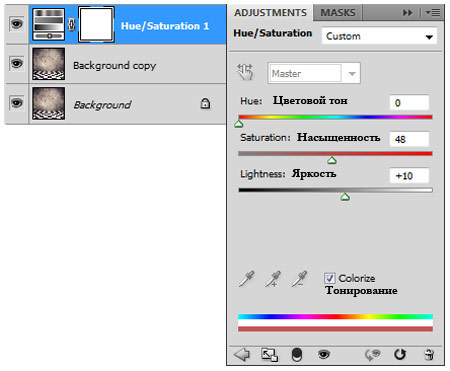Viewport: 450px width, 371px height.
Task: Click Background layer thumbnail
Action: pyautogui.click(x=49, y=103)
